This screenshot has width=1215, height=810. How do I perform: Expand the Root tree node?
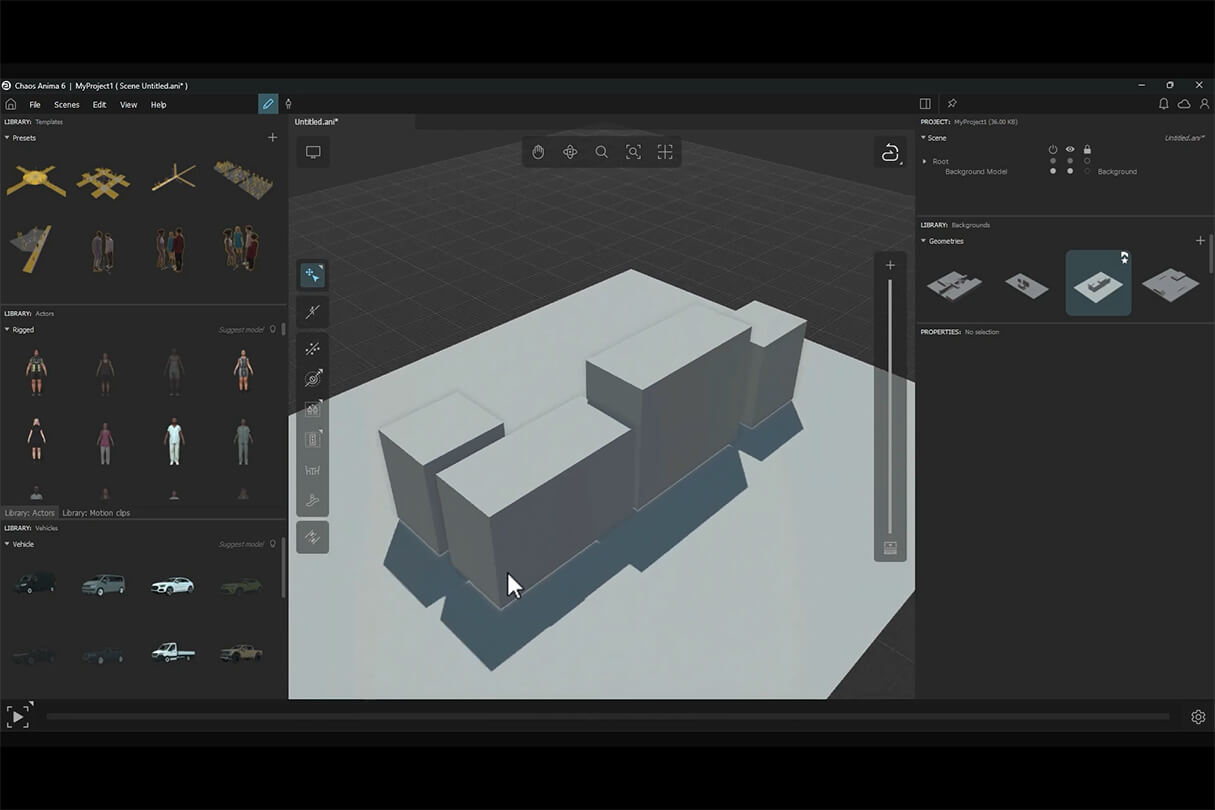pyautogui.click(x=925, y=161)
